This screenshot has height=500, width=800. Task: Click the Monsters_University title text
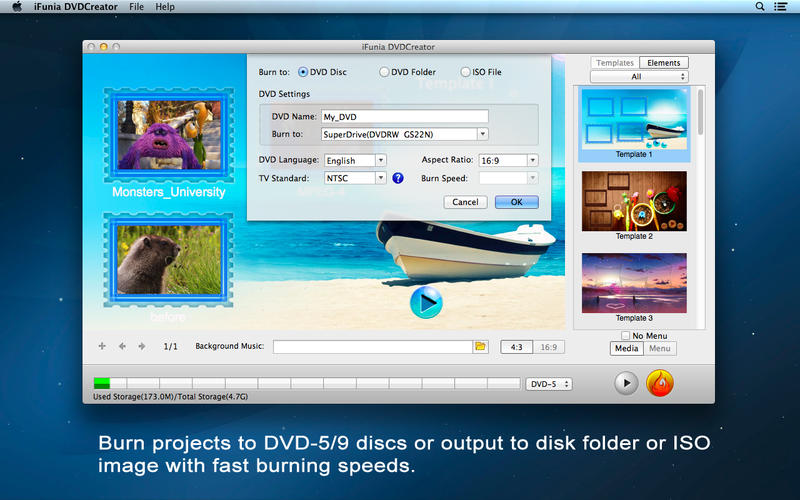point(169,192)
